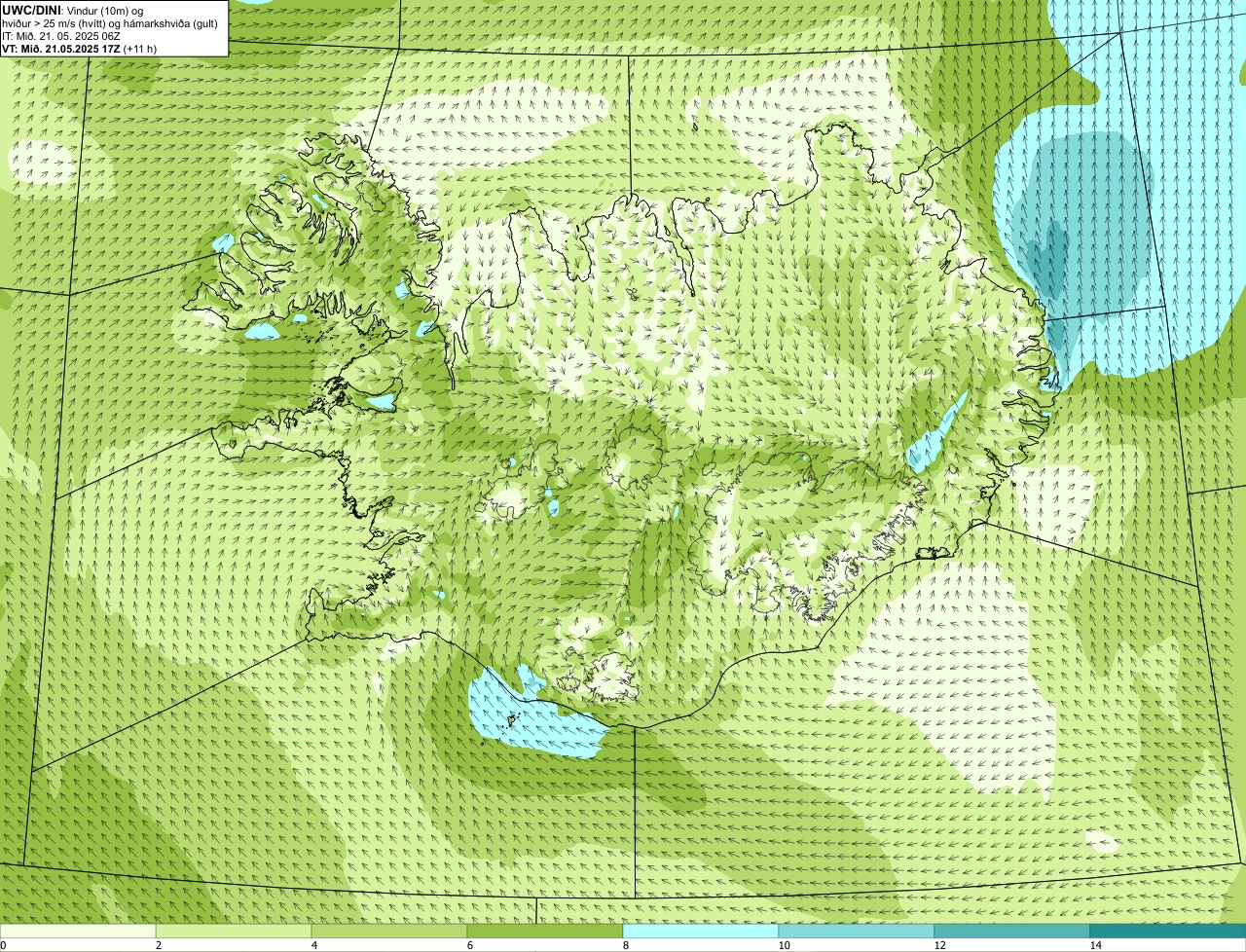Click the scale label '14'

1095,945
